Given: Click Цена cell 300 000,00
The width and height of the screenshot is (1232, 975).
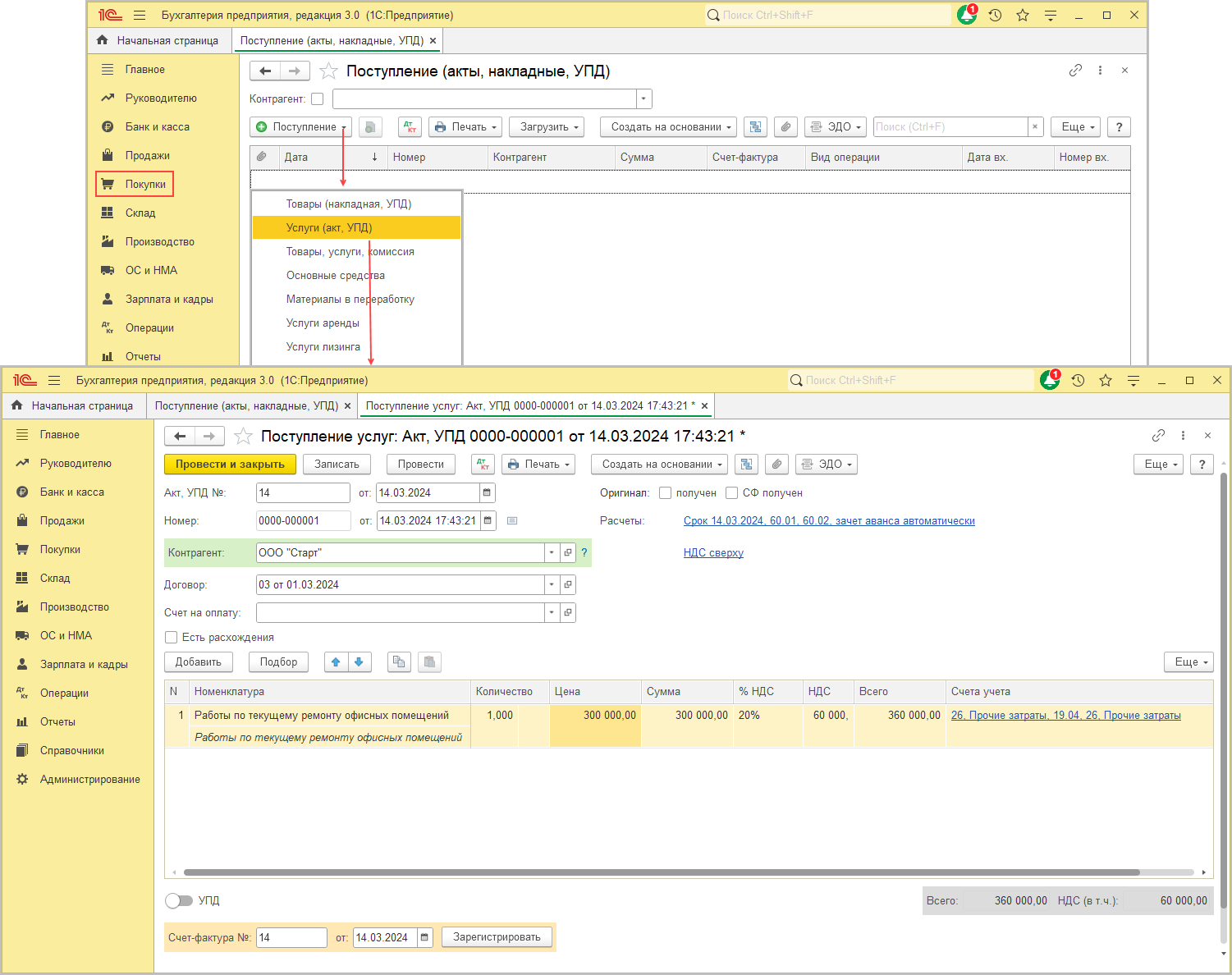Looking at the screenshot, I should point(595,716).
